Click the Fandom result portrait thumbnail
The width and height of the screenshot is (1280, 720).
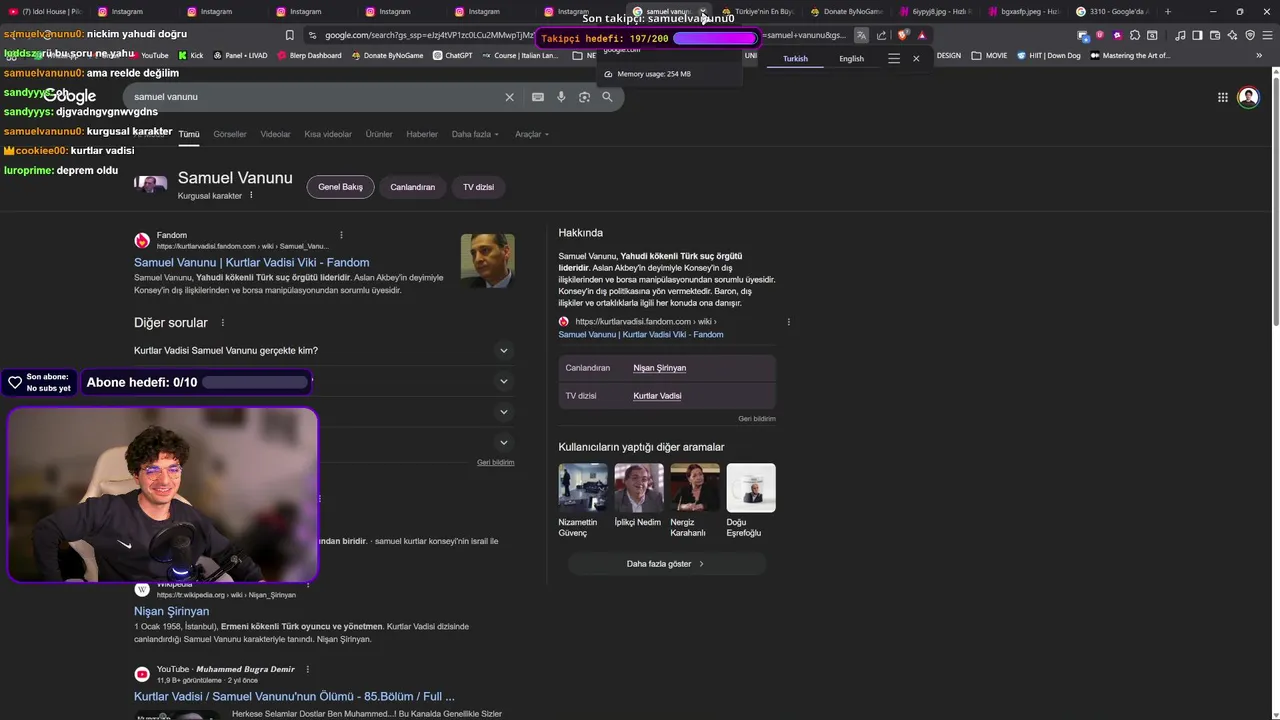point(487,261)
